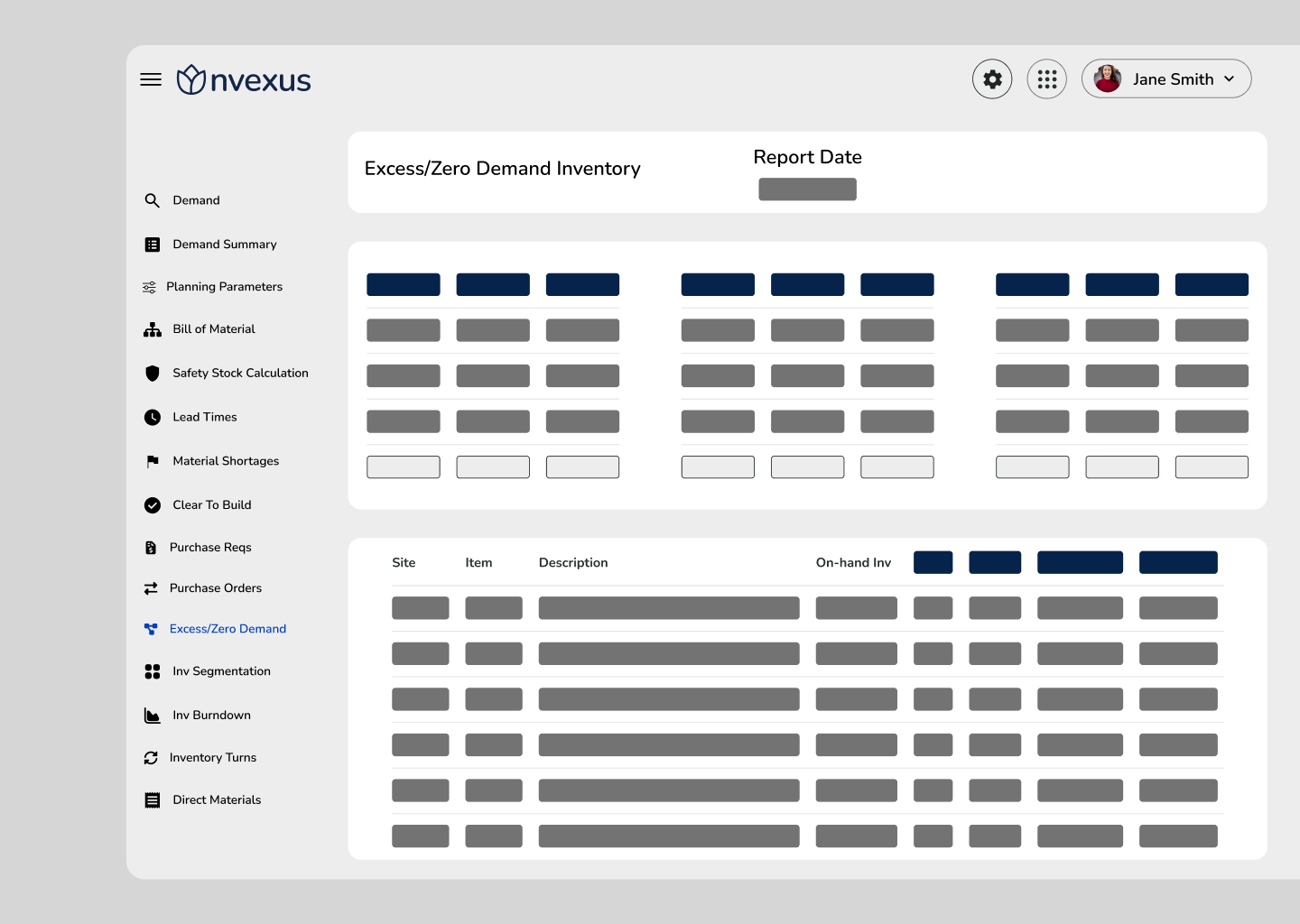Screen dimensions: 1300x924
Task: Open Inv Segmentation
Action: pos(222,671)
